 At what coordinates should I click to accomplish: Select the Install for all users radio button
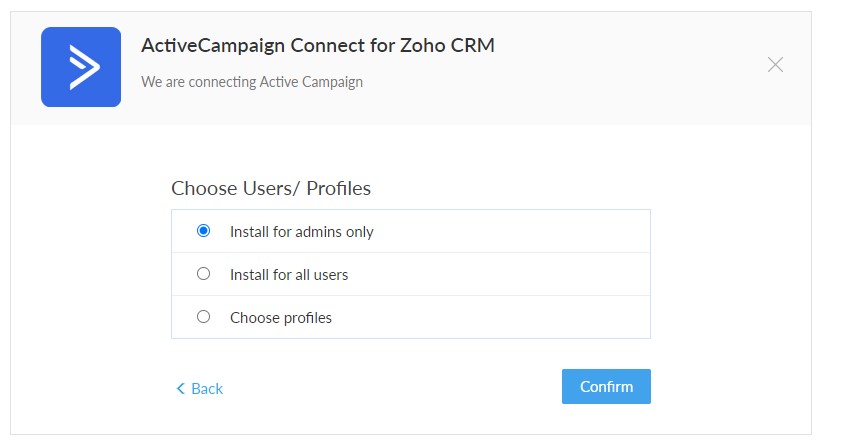point(203,274)
